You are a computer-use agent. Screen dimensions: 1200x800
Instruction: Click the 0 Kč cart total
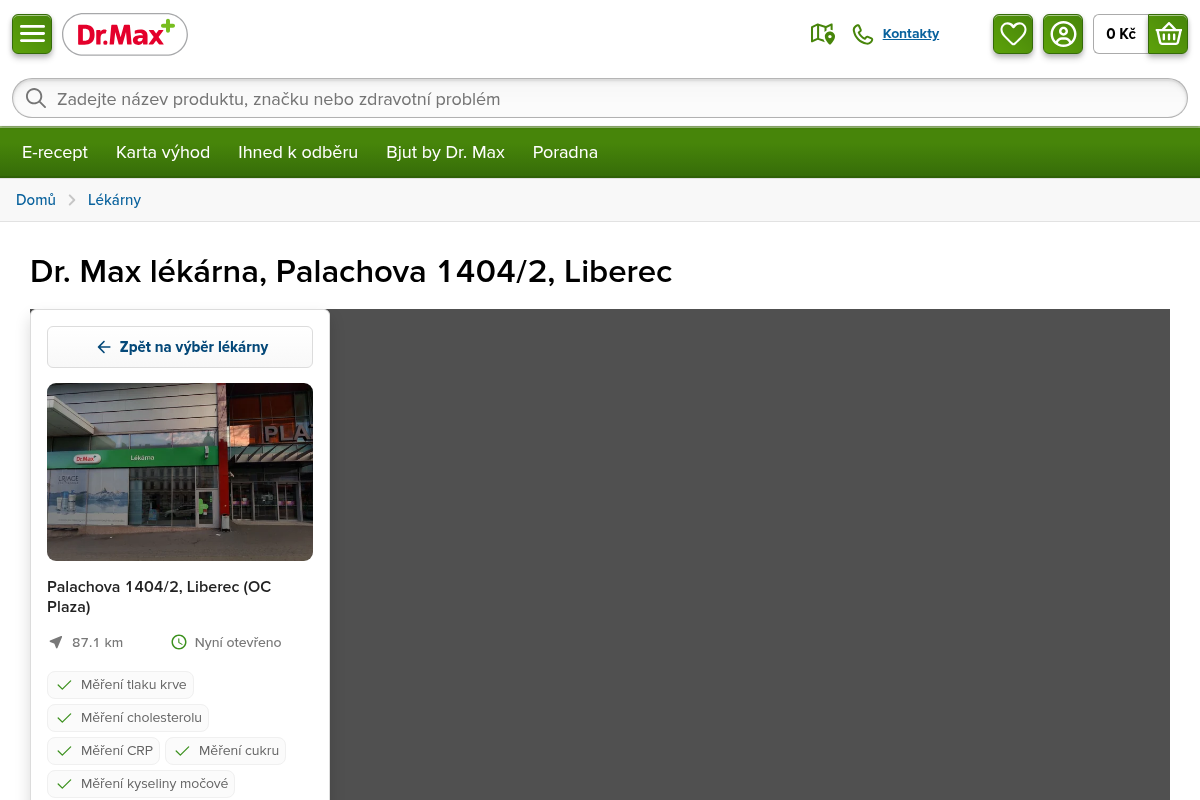(x=1121, y=34)
